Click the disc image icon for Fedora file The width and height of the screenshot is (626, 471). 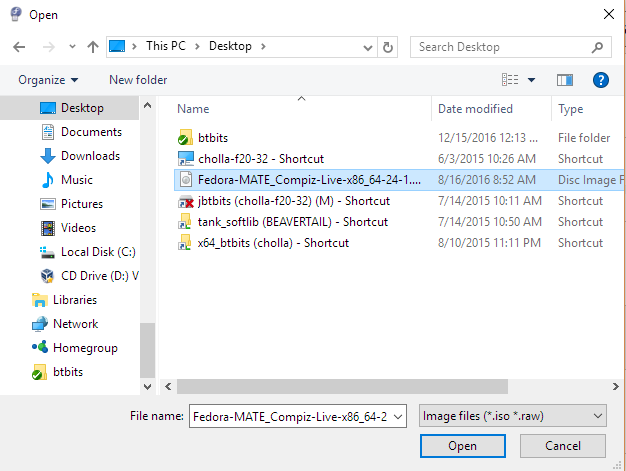tap(186, 180)
